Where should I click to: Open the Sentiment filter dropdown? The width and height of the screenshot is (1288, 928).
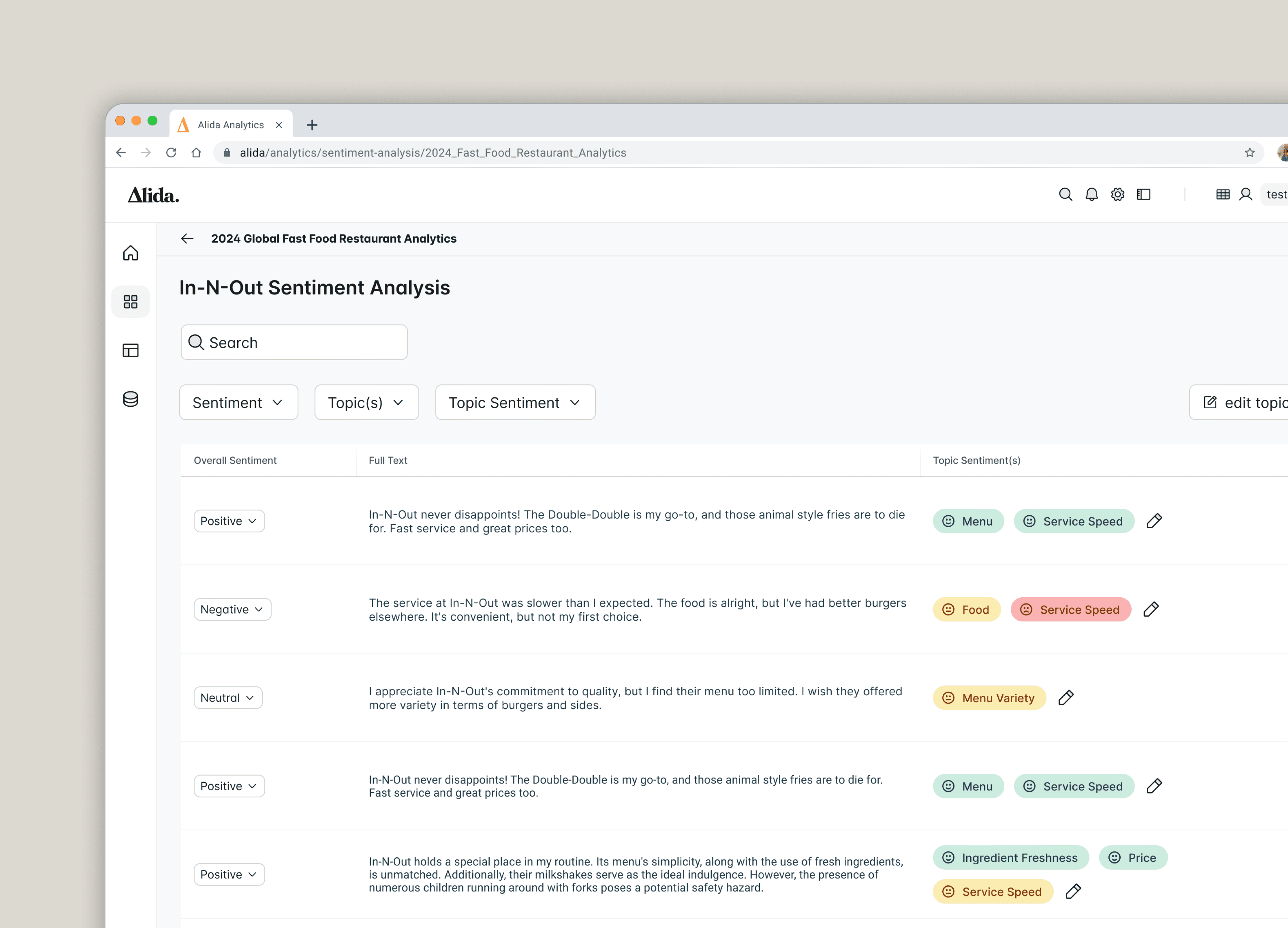coord(239,403)
